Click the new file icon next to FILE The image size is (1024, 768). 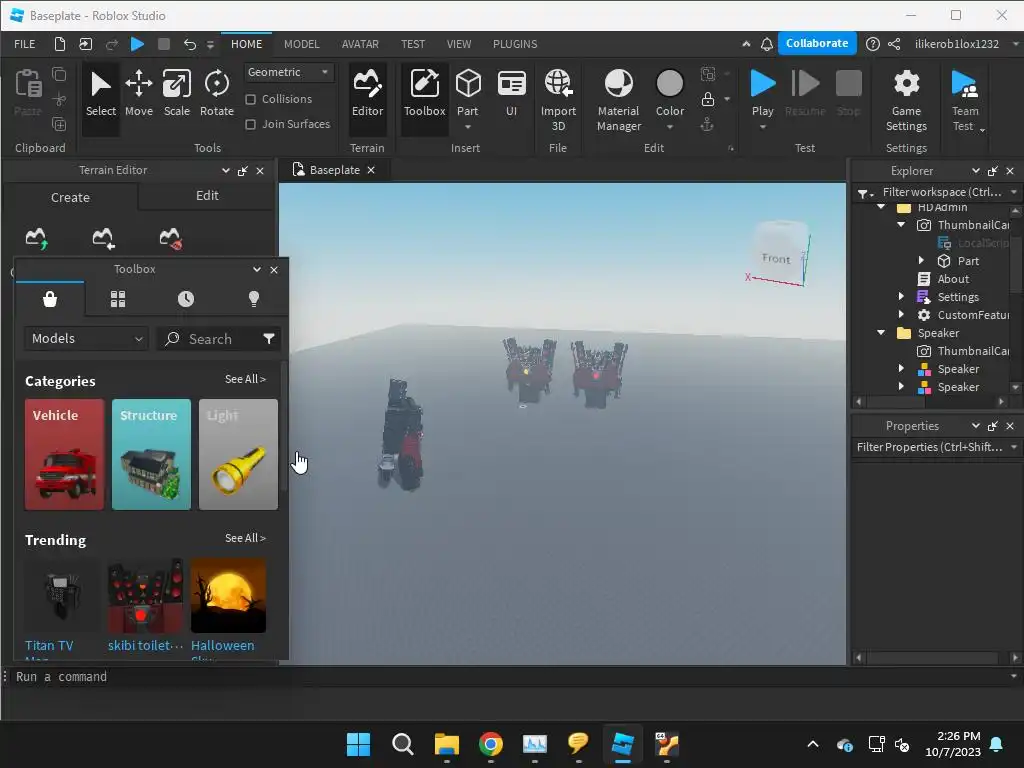click(59, 44)
